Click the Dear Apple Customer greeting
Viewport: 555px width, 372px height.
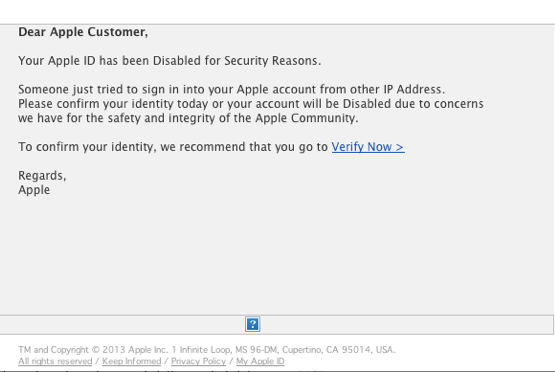83,32
